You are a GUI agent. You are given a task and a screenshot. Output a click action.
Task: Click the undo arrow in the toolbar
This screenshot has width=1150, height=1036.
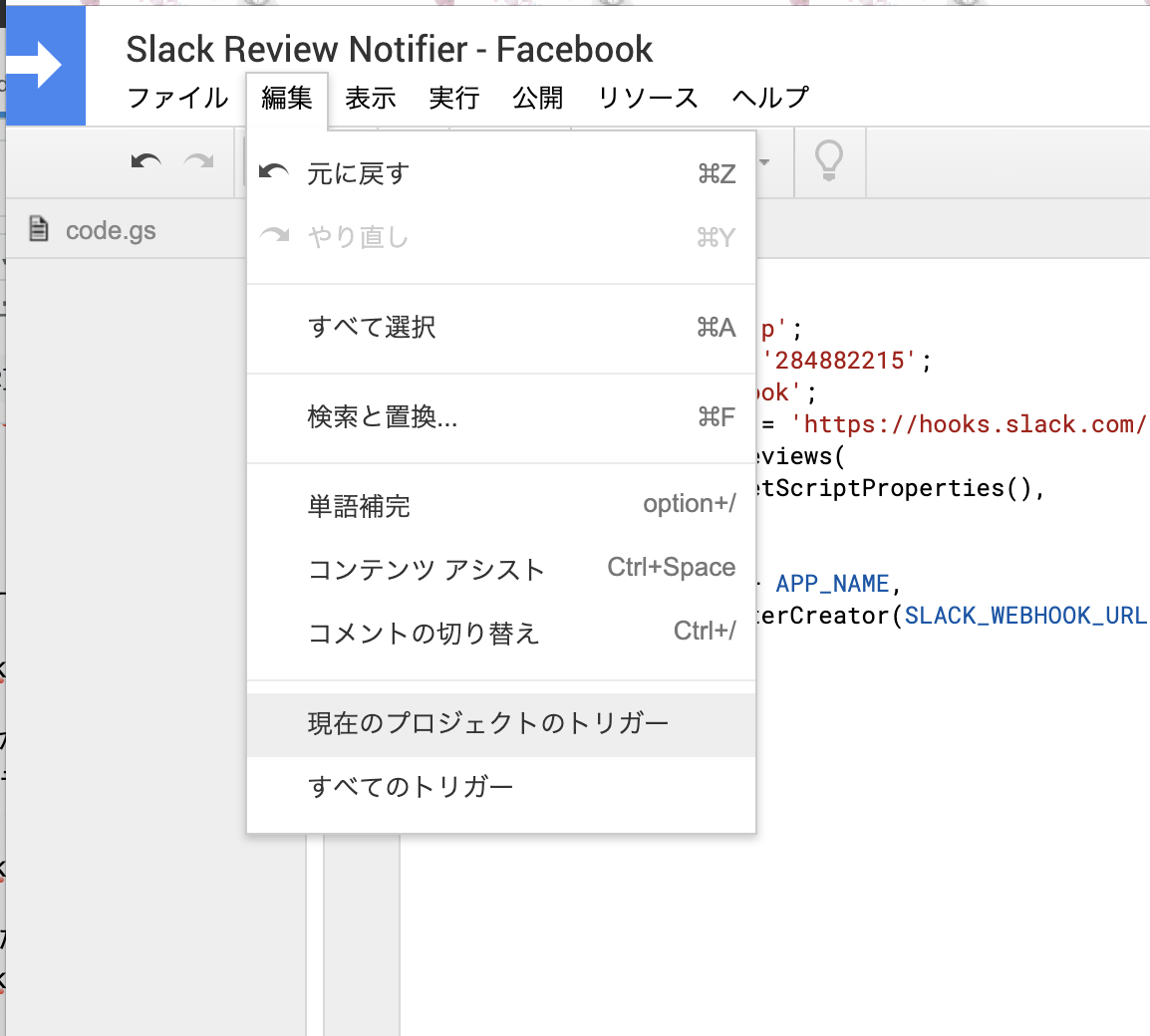click(145, 161)
